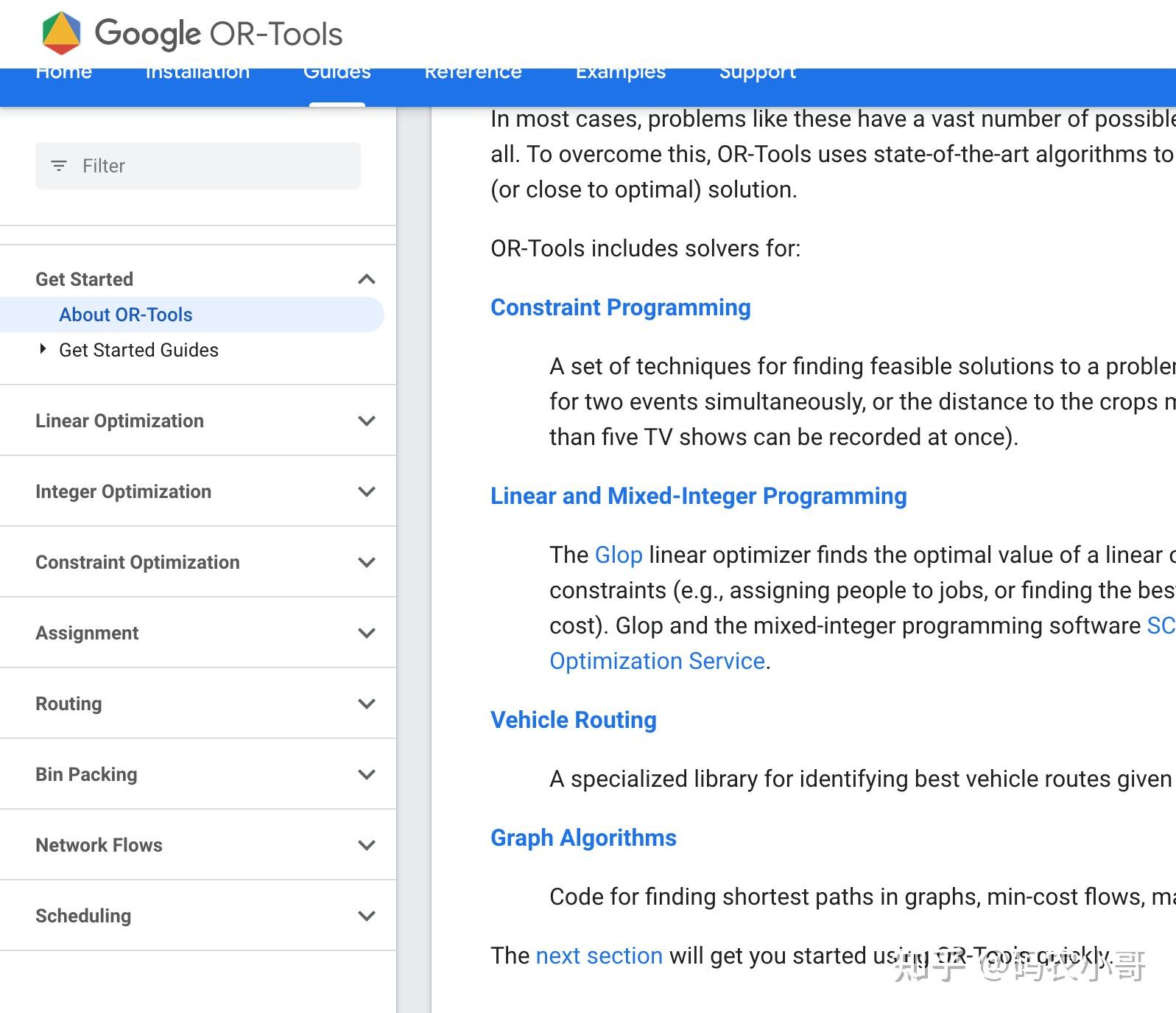Expand the Routing section chevron
Image resolution: width=1176 pixels, height=1013 pixels.
click(x=366, y=704)
